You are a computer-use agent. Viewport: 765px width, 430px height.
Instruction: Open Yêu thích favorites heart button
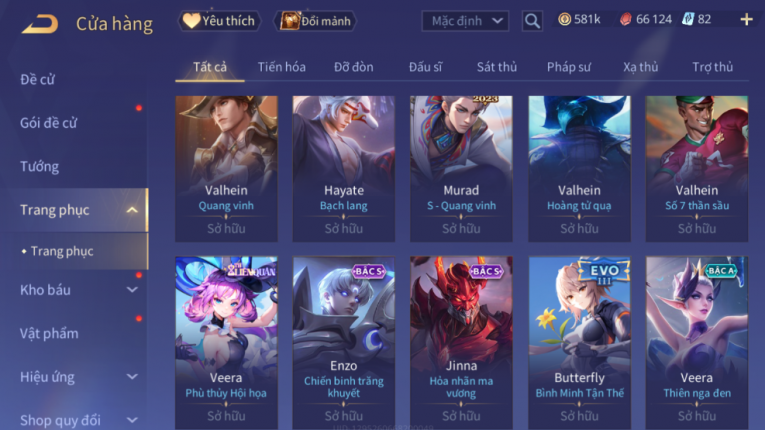[x=219, y=21]
